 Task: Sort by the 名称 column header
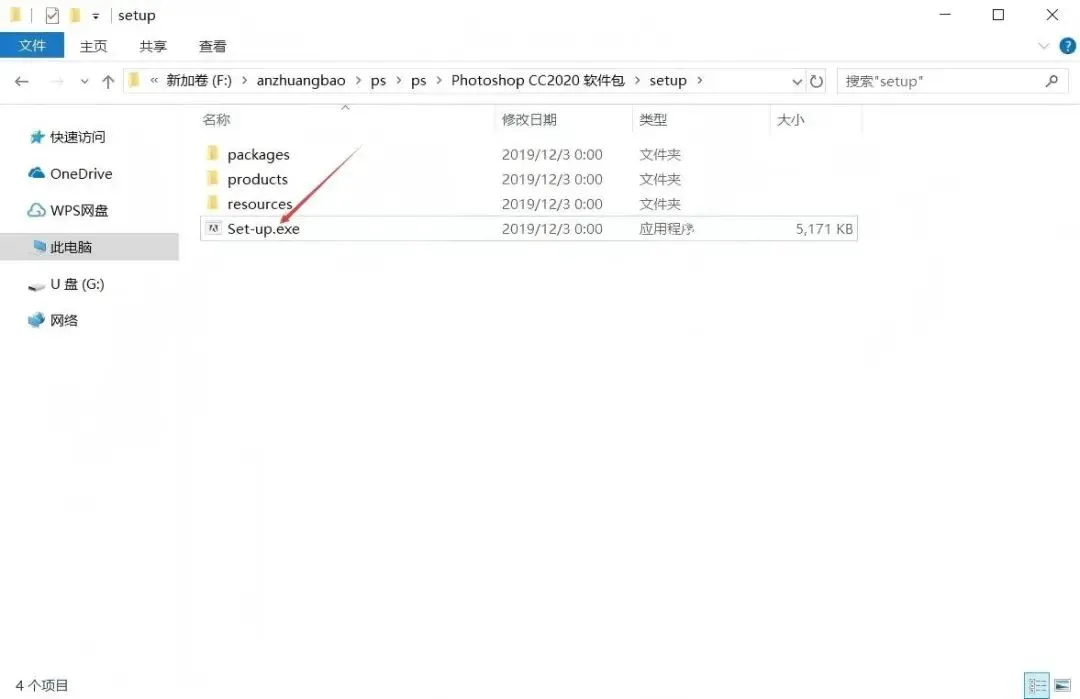pos(216,120)
